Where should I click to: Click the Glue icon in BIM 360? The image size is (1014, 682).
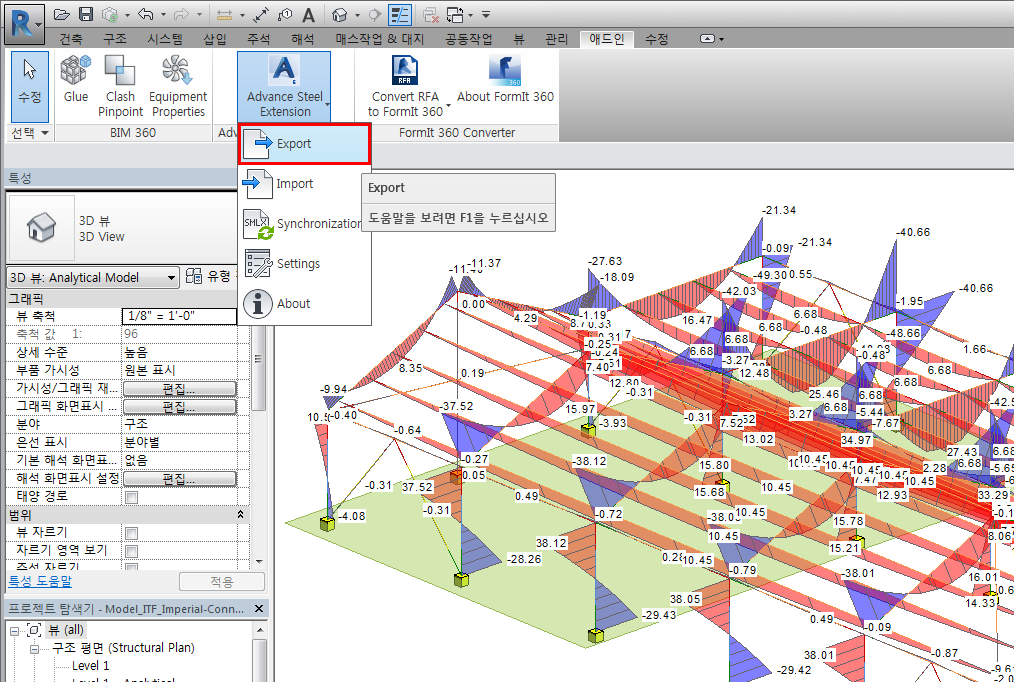tap(76, 80)
